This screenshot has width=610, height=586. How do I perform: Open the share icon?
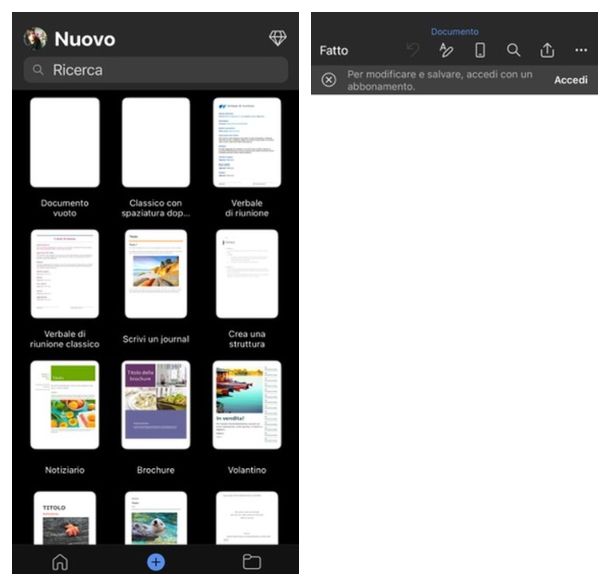click(547, 50)
